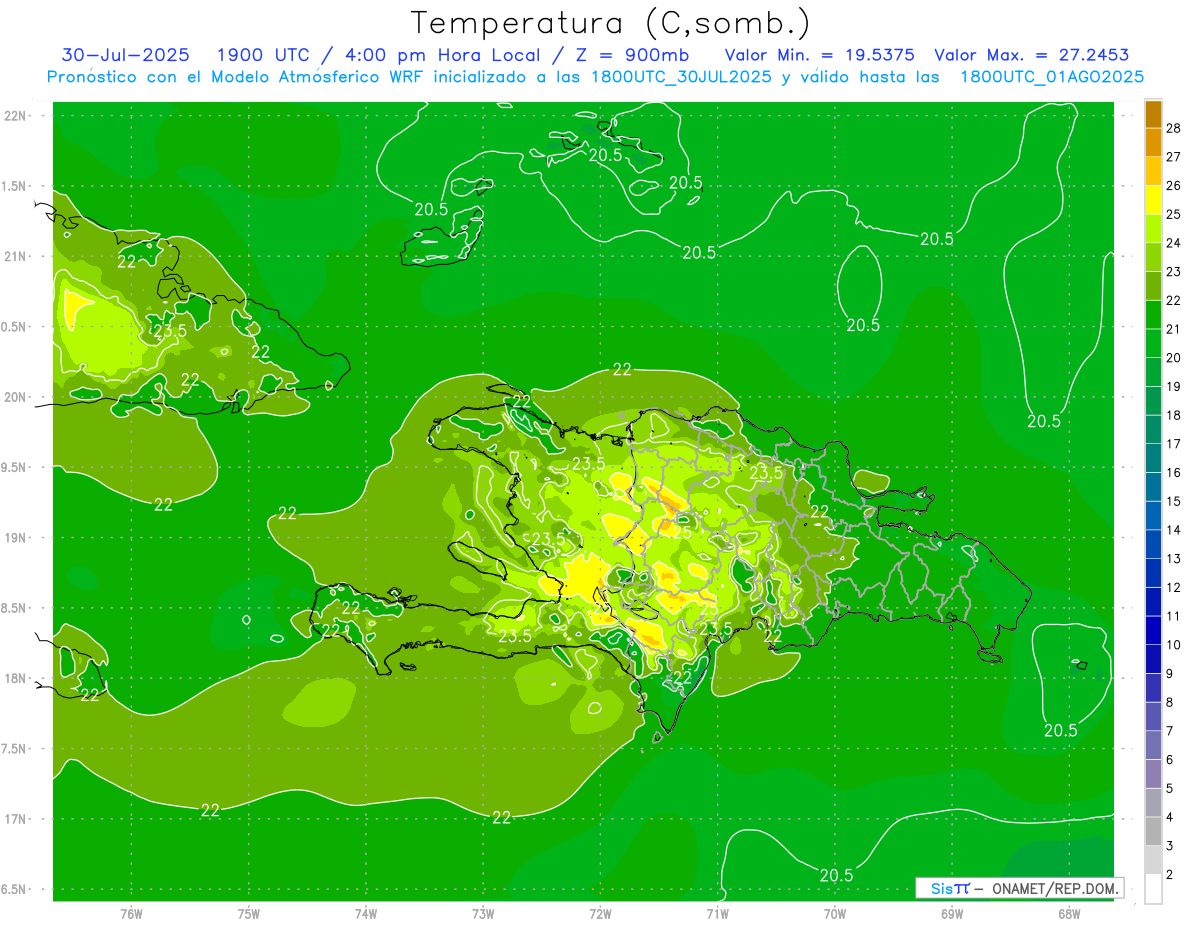Click the "74W" longitude axis label
The image size is (1200, 927).
(366, 913)
